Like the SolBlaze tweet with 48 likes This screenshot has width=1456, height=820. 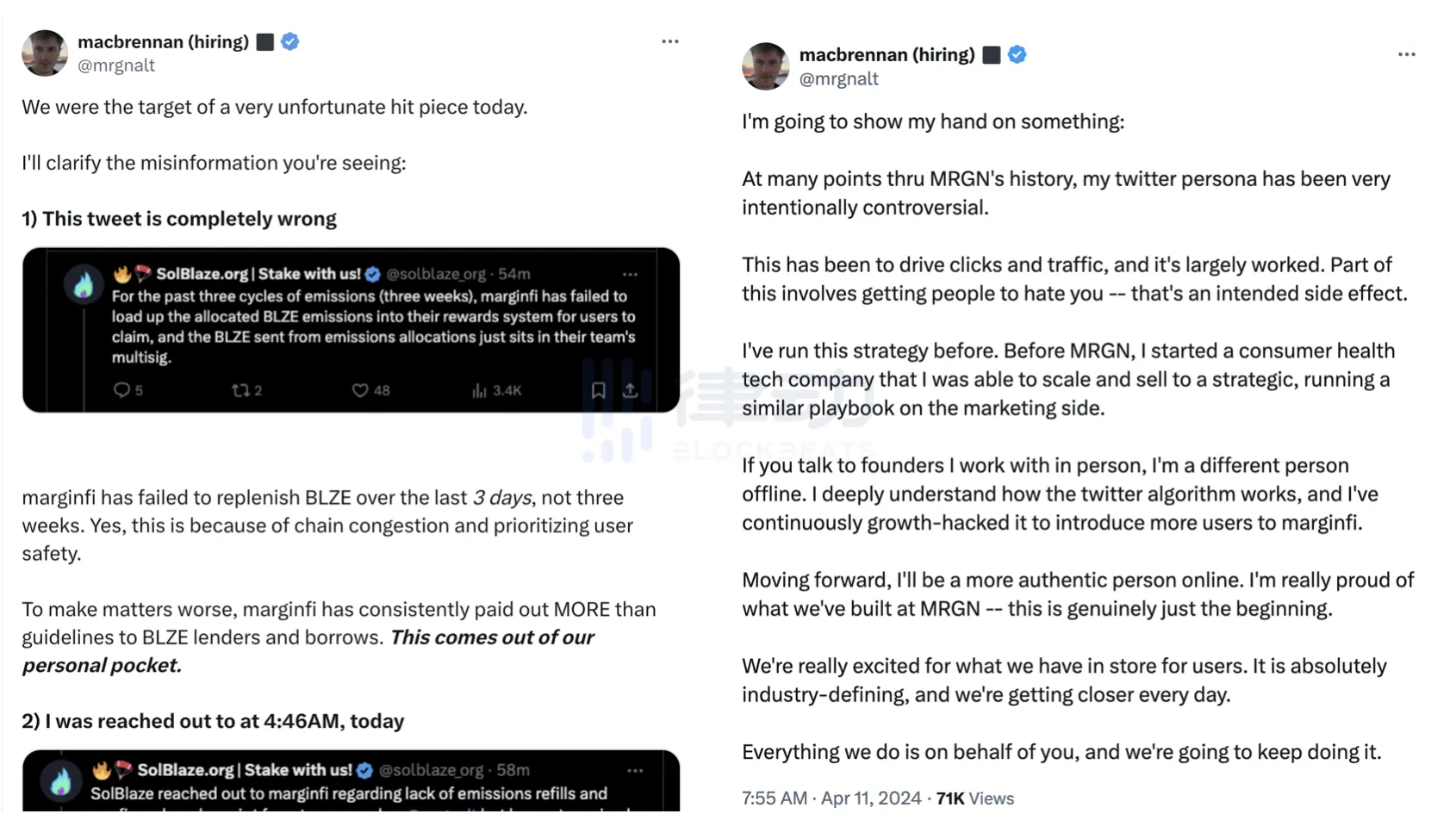(x=360, y=390)
